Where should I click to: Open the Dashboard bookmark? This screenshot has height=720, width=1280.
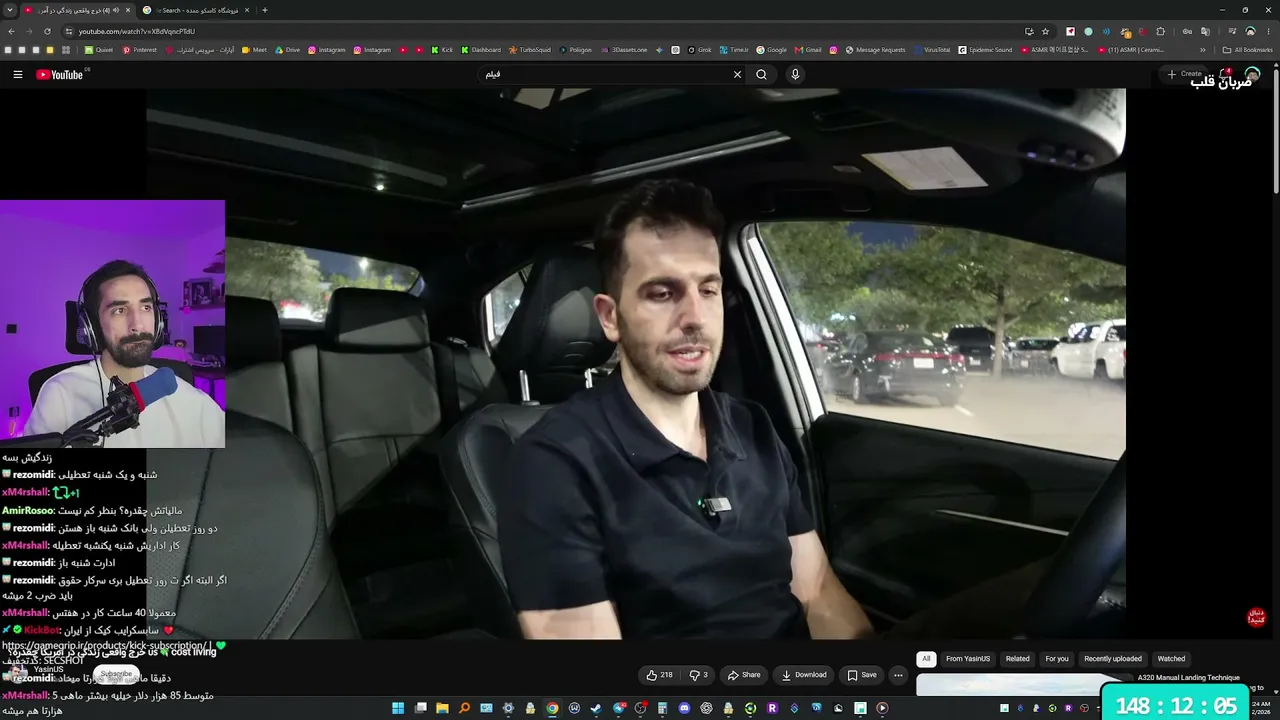click(x=480, y=50)
